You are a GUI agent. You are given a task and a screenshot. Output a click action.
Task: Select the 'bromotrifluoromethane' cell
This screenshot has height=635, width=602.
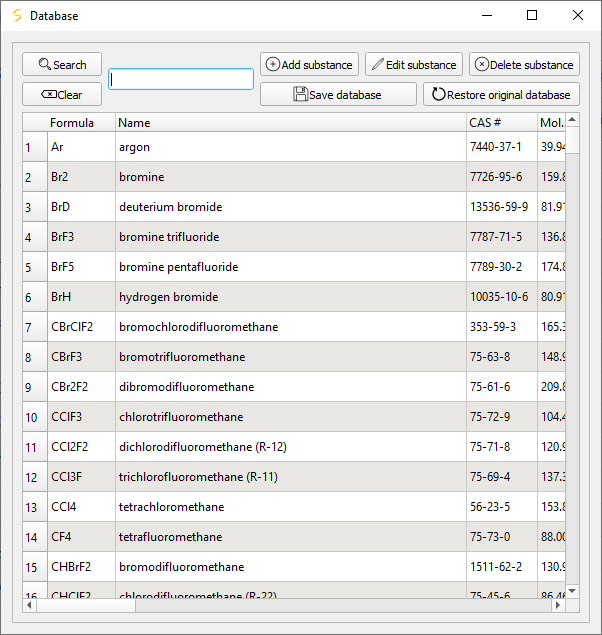[x=291, y=357]
